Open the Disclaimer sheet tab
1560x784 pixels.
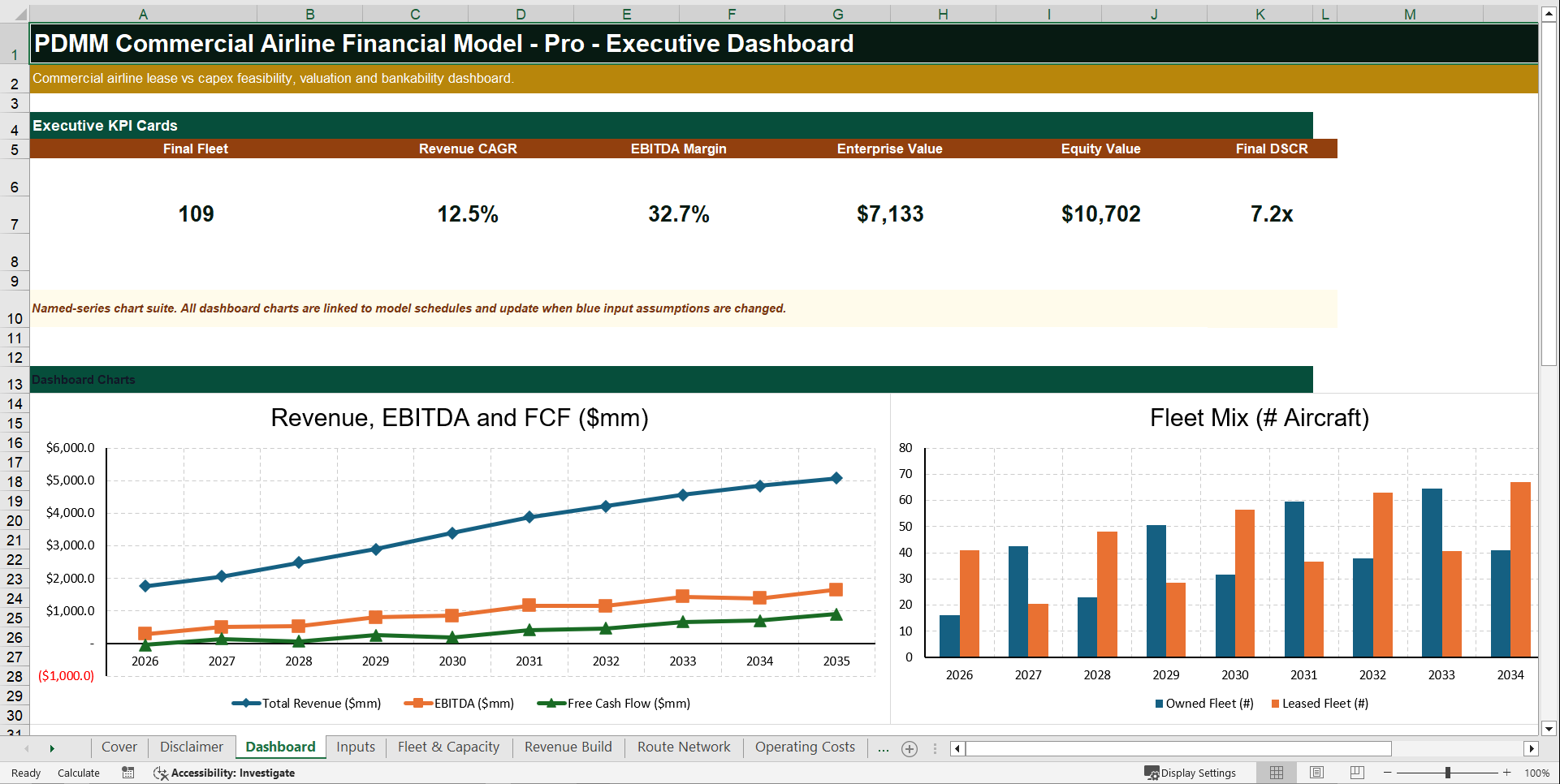coord(191,747)
